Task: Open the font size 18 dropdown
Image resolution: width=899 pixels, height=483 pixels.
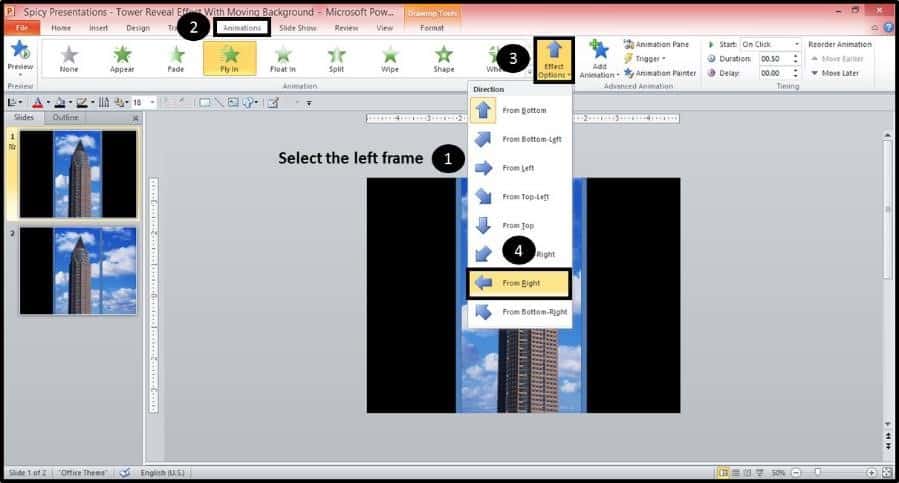Action: pos(153,103)
